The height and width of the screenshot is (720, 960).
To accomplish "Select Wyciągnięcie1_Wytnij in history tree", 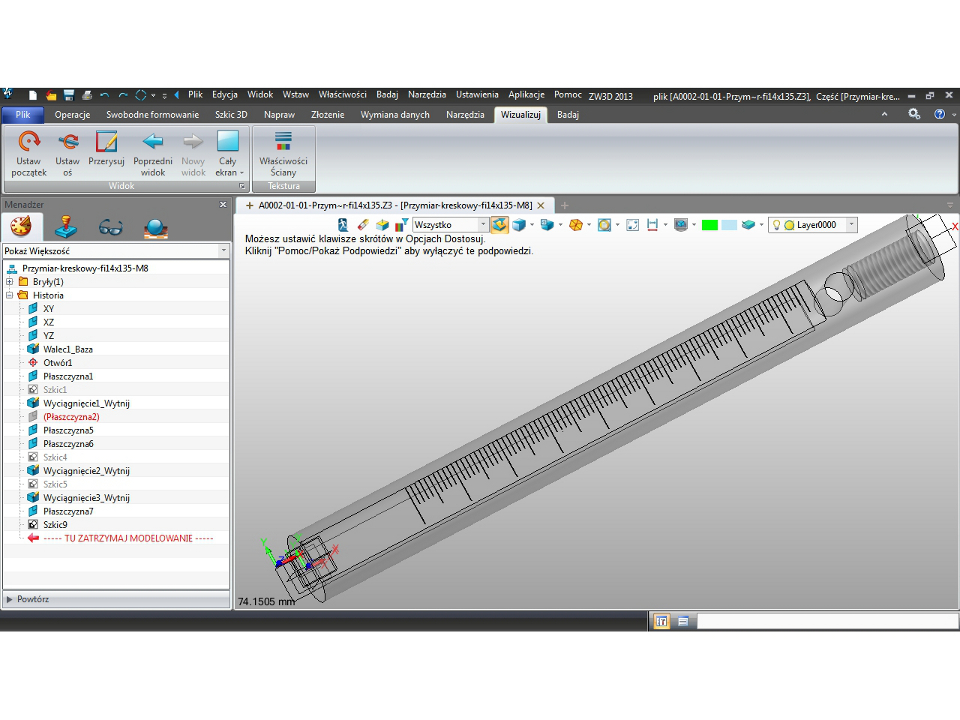I will click(86, 403).
